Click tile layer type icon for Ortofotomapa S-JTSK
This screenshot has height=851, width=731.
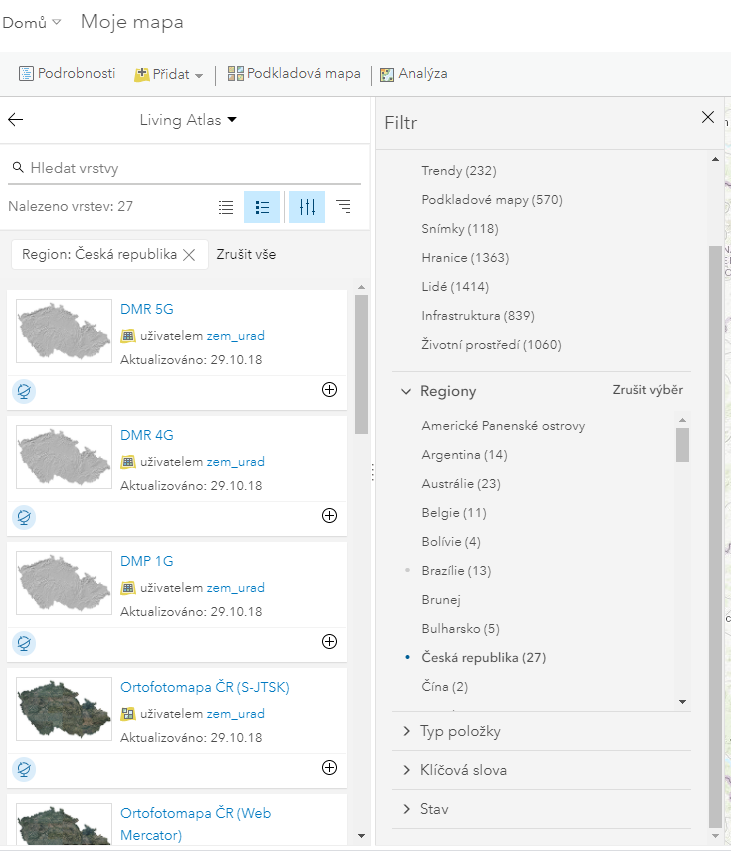[x=128, y=714]
